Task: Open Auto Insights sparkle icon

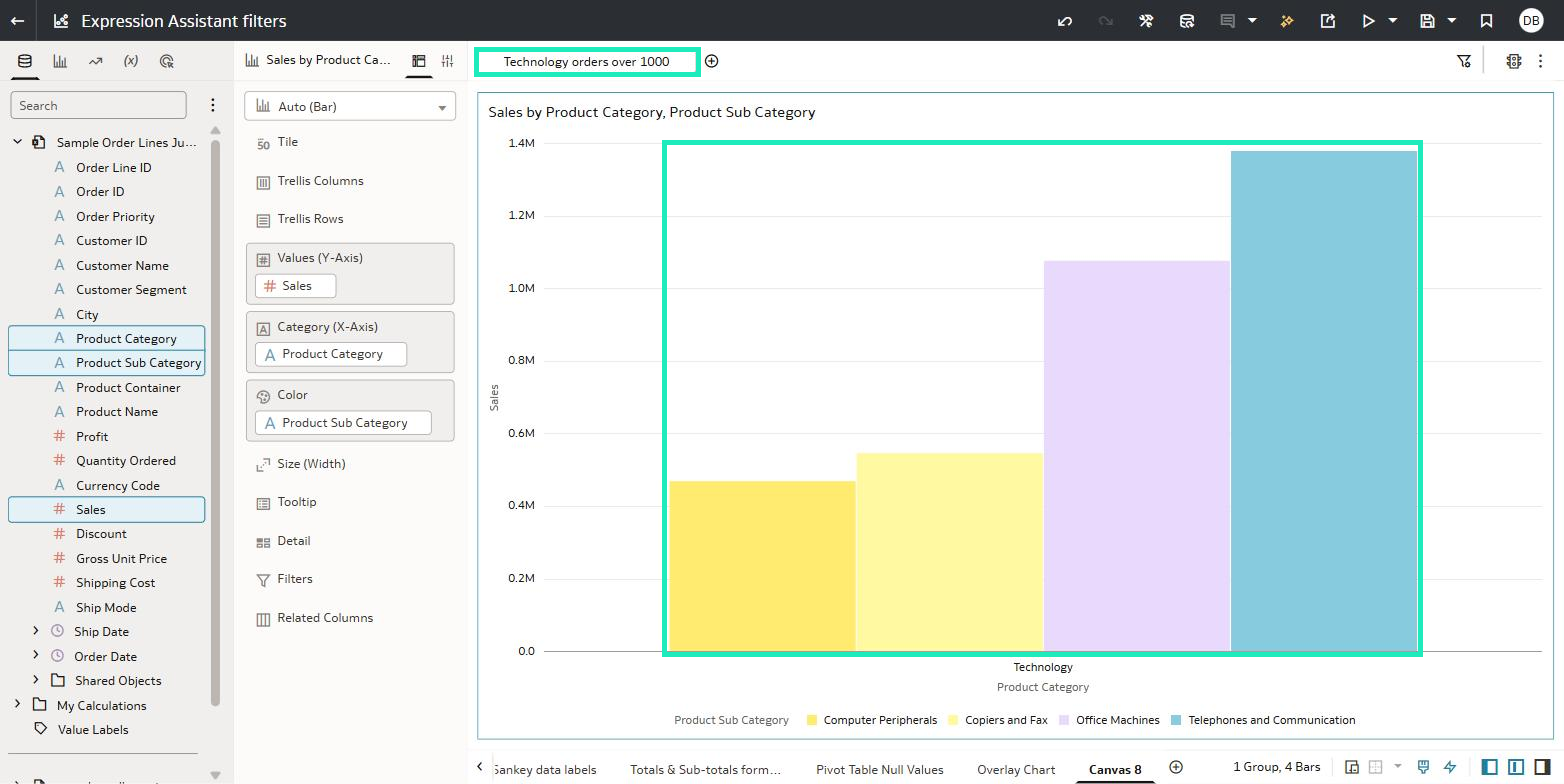Action: point(1287,20)
